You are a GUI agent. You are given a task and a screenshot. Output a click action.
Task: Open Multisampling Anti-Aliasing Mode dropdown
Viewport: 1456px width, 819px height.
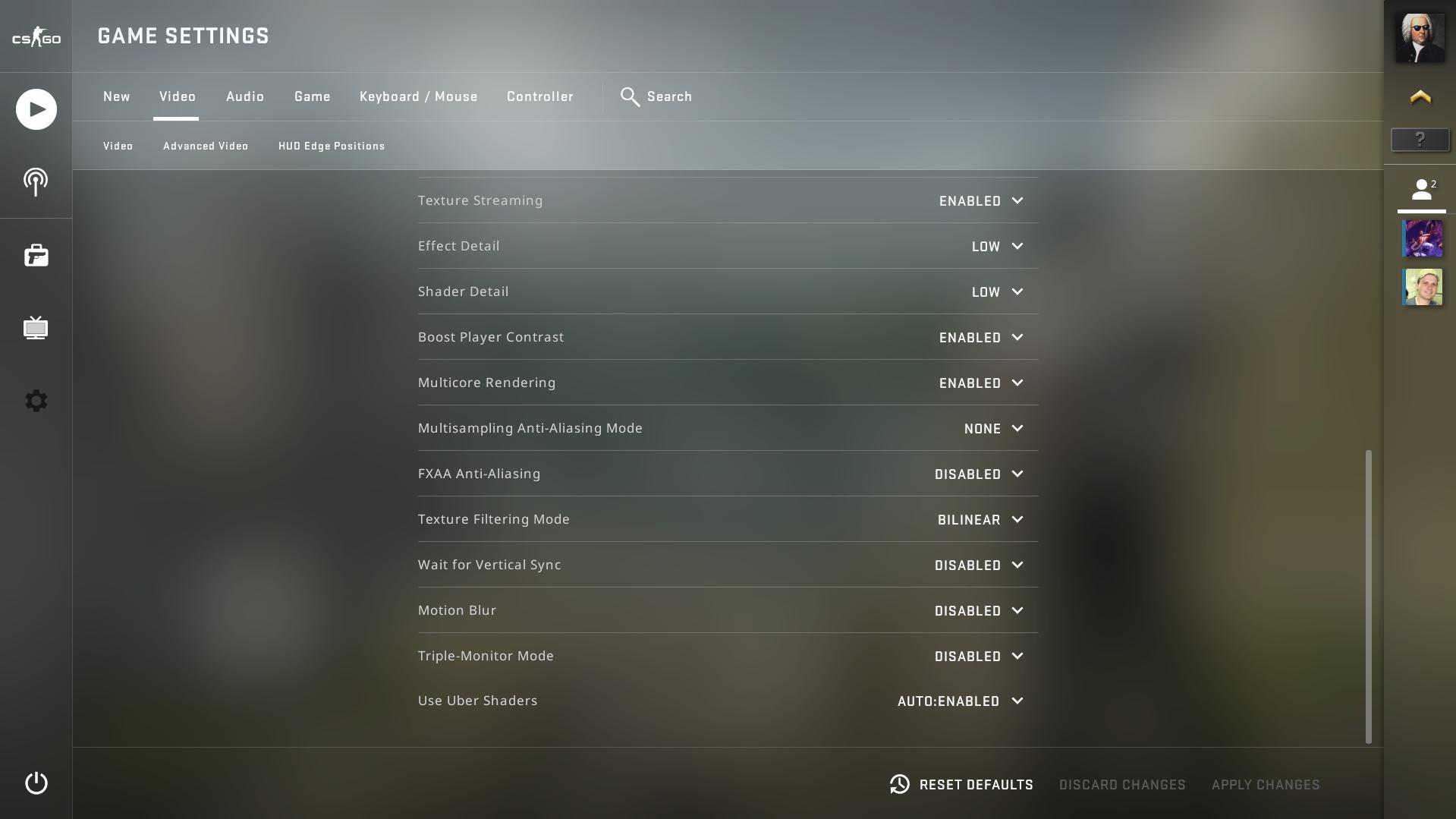point(994,429)
